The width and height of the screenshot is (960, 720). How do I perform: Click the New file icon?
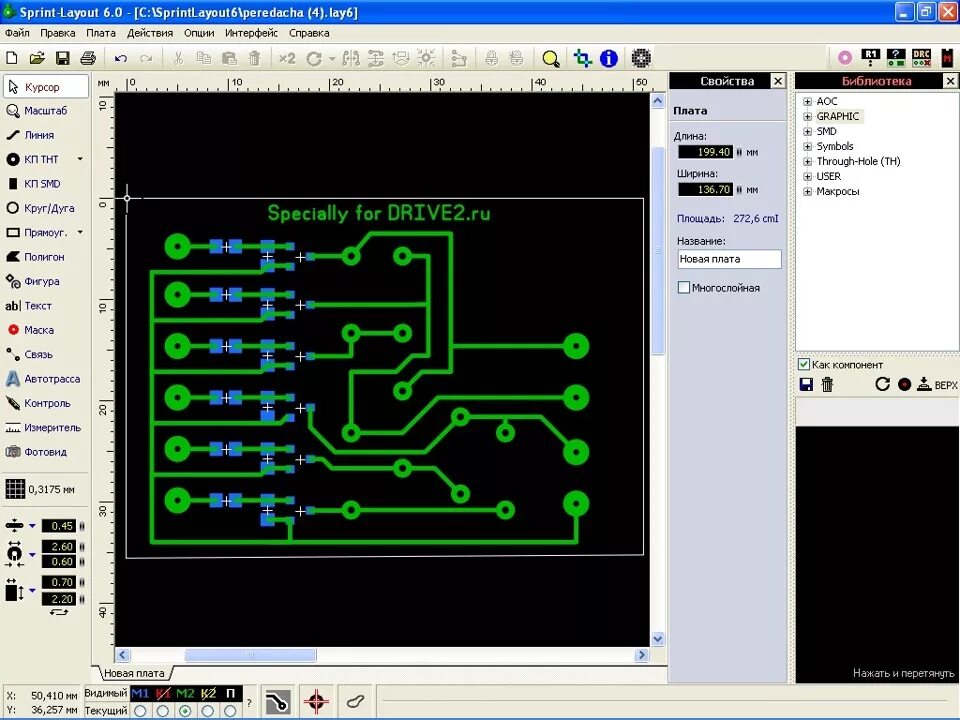pos(12,58)
